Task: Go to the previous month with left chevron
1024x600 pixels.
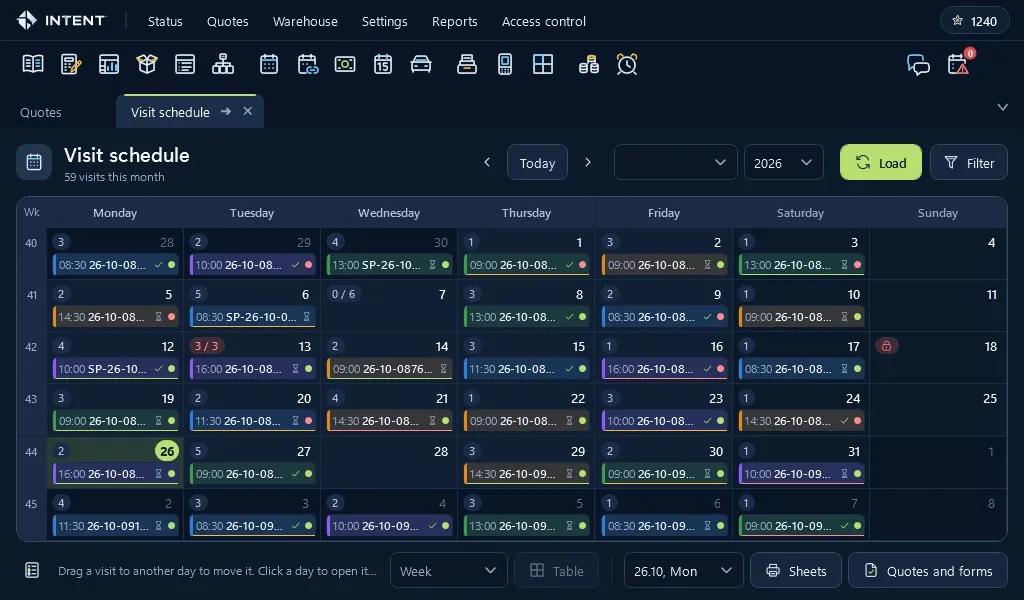Action: (487, 162)
